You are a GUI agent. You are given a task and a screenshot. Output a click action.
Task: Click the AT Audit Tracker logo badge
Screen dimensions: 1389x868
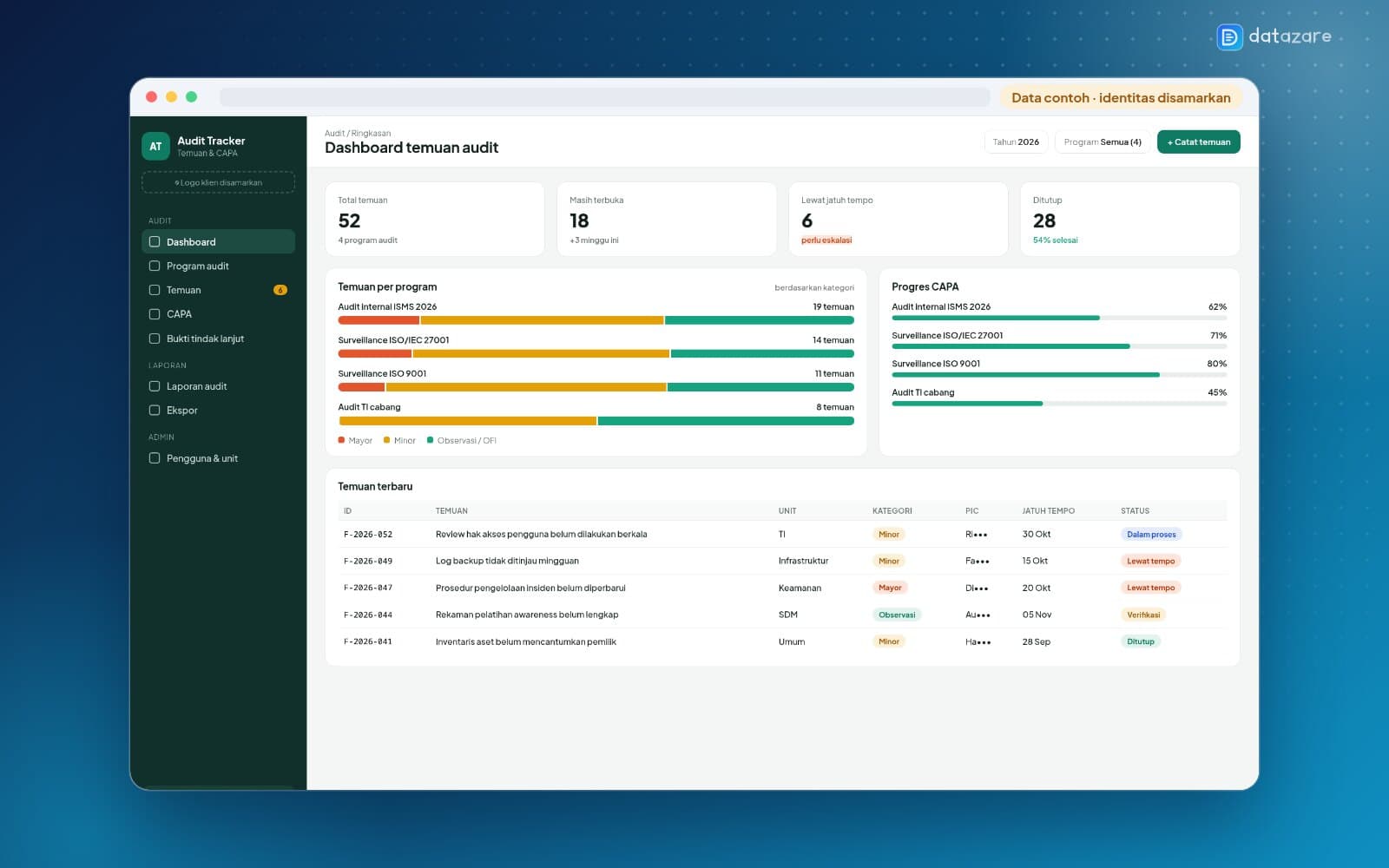tap(155, 147)
